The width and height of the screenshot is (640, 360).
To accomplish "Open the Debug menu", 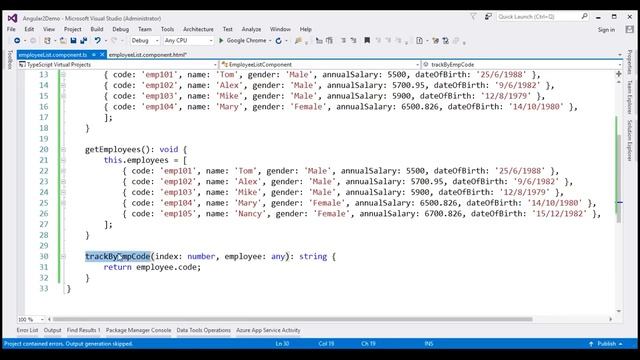I will (x=120, y=29).
